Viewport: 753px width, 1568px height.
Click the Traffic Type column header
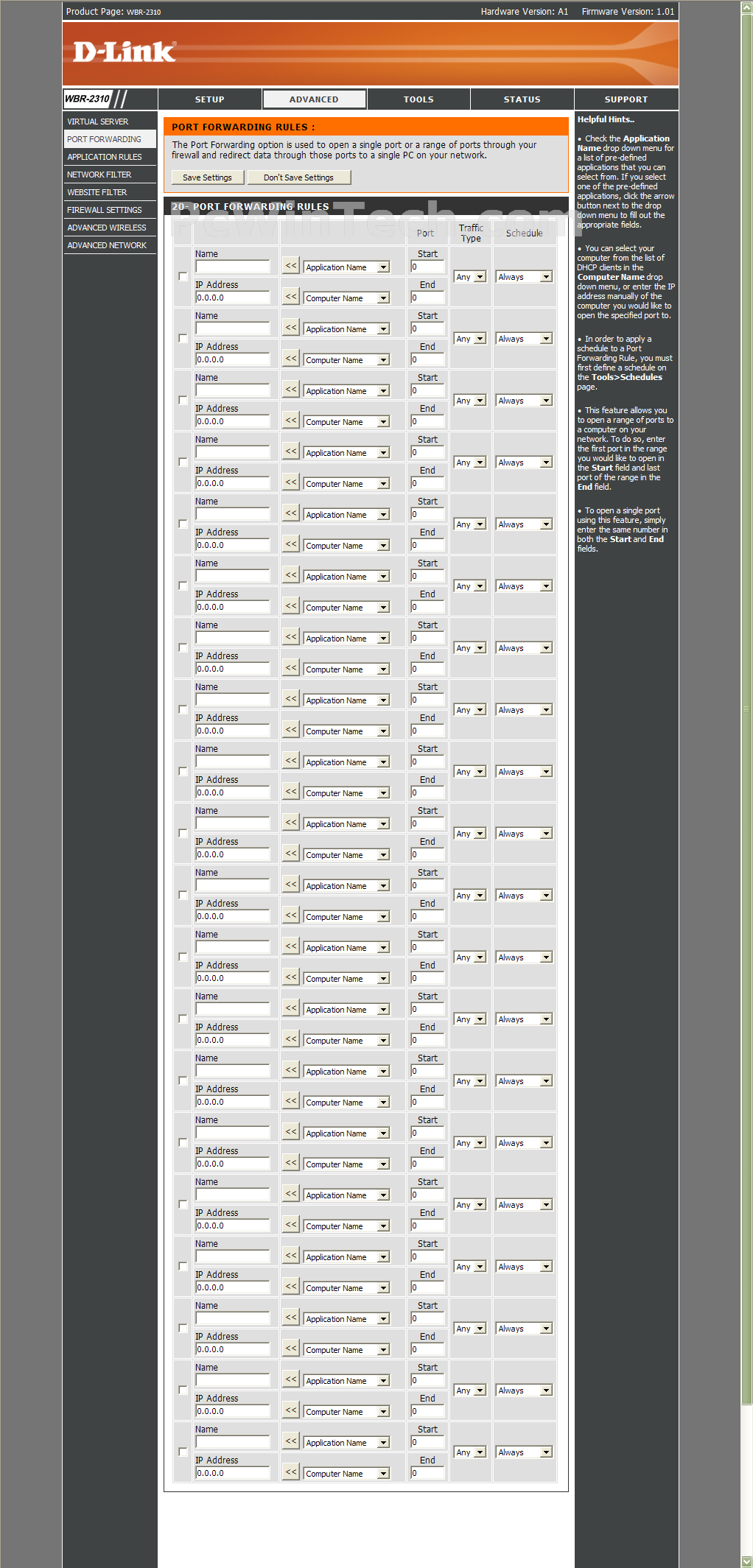tap(471, 233)
